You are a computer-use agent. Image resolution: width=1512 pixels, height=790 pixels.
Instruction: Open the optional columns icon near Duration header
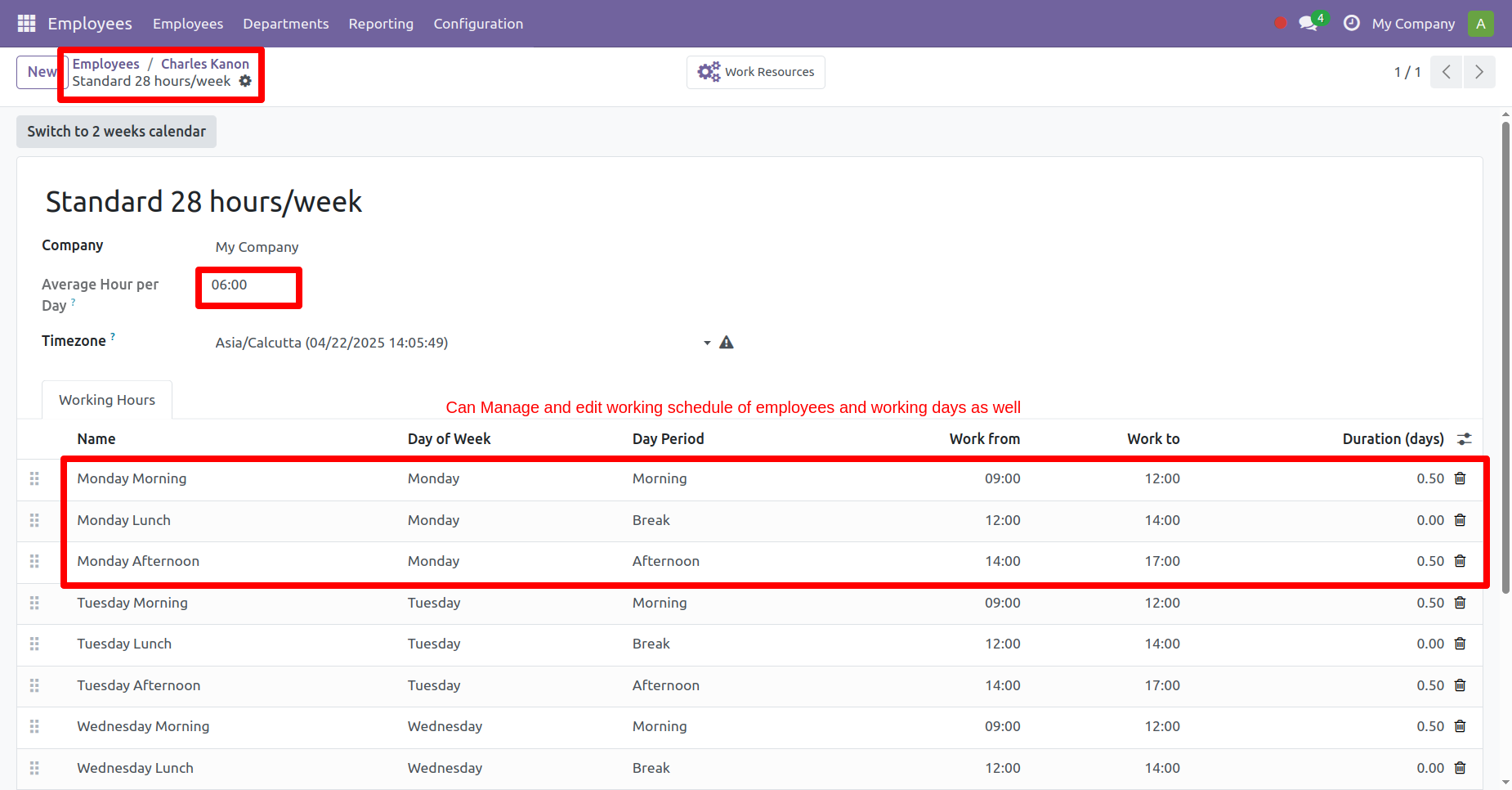[x=1464, y=438]
